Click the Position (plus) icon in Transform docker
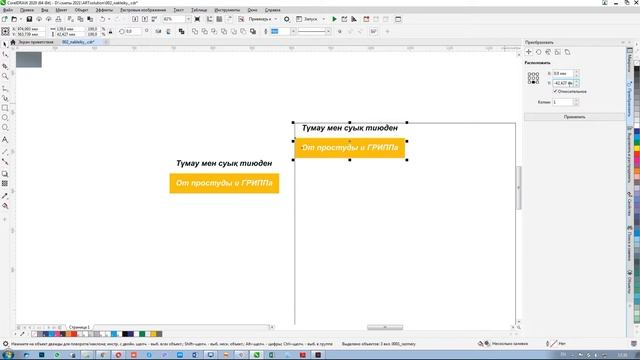Image resolution: width=640 pixels, height=360 pixels. [529, 52]
